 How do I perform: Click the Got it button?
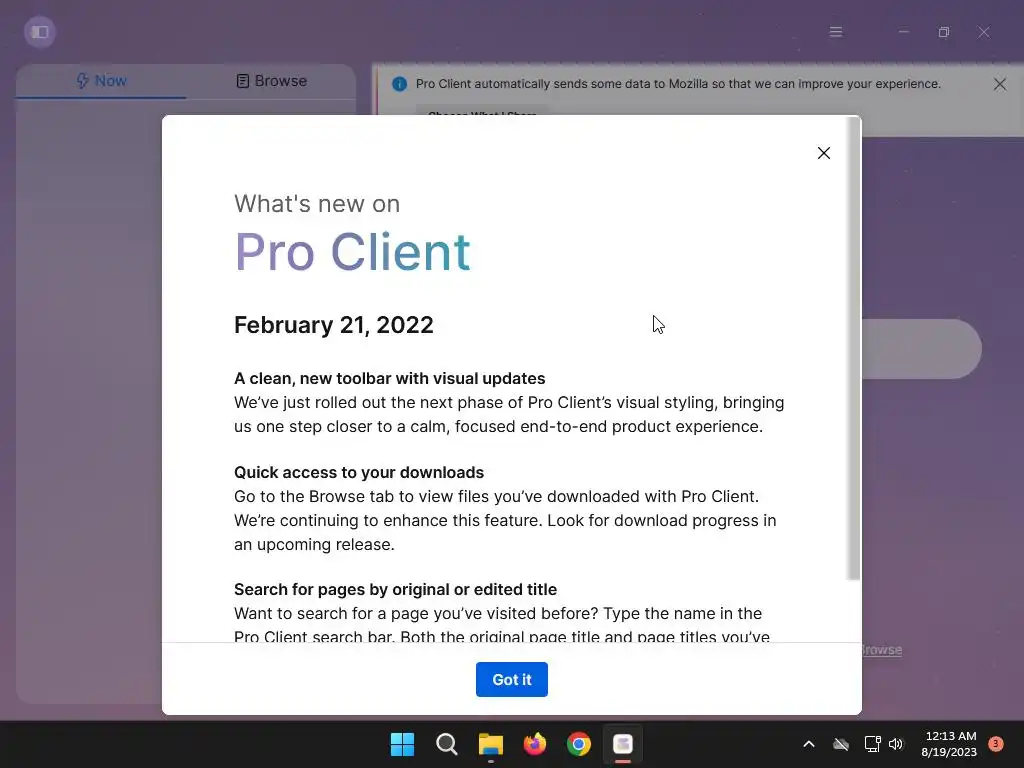click(x=511, y=679)
